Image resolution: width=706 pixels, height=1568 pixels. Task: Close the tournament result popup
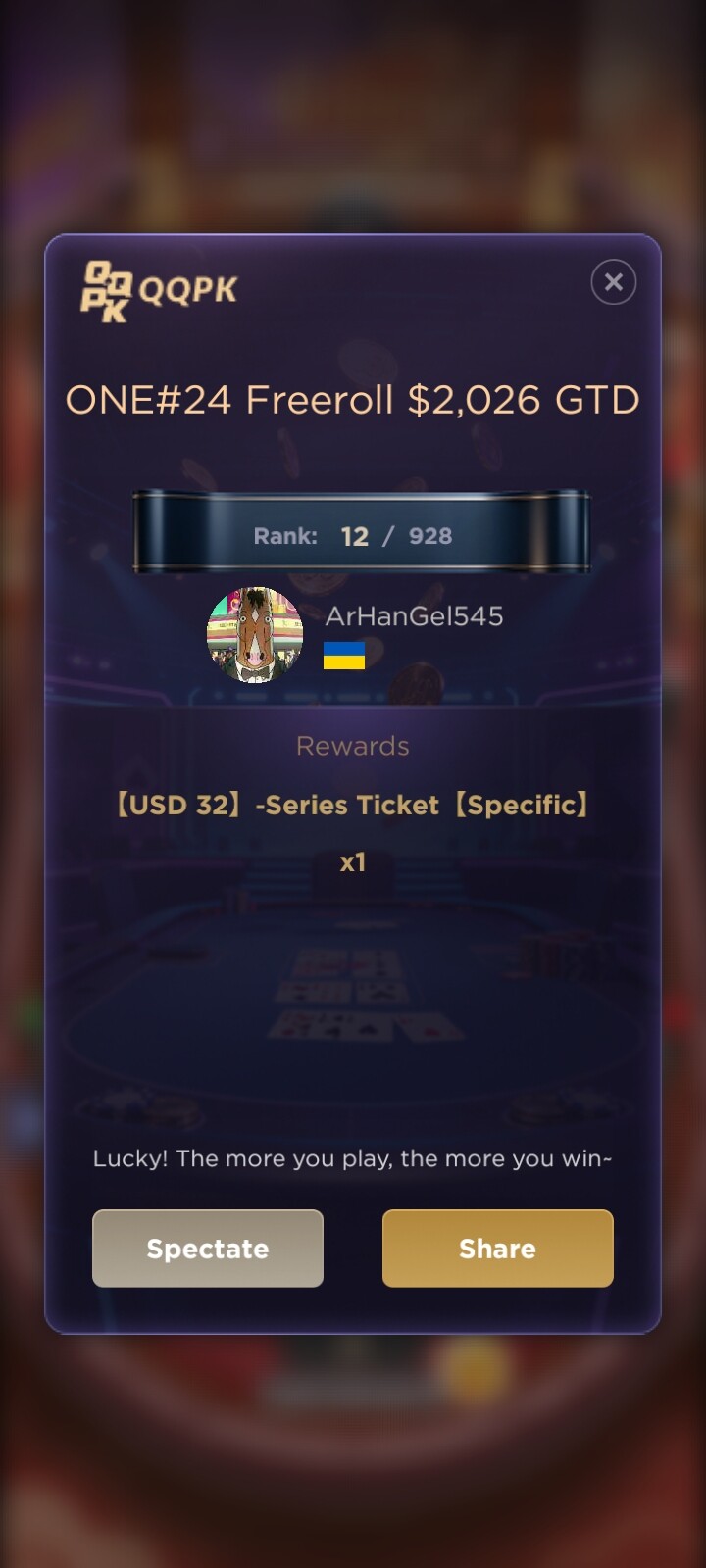click(614, 282)
